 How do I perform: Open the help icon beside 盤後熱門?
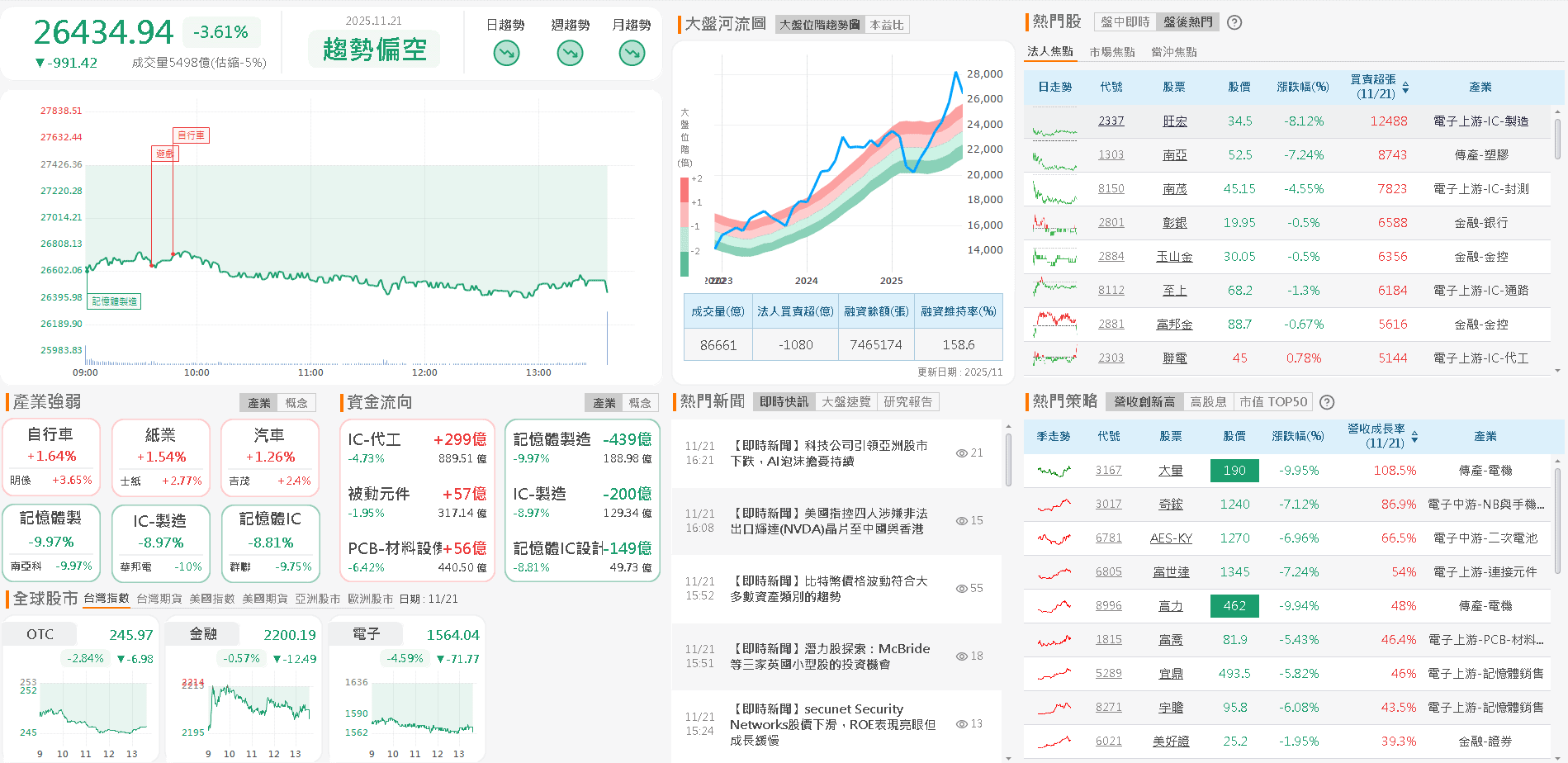pos(1234,22)
